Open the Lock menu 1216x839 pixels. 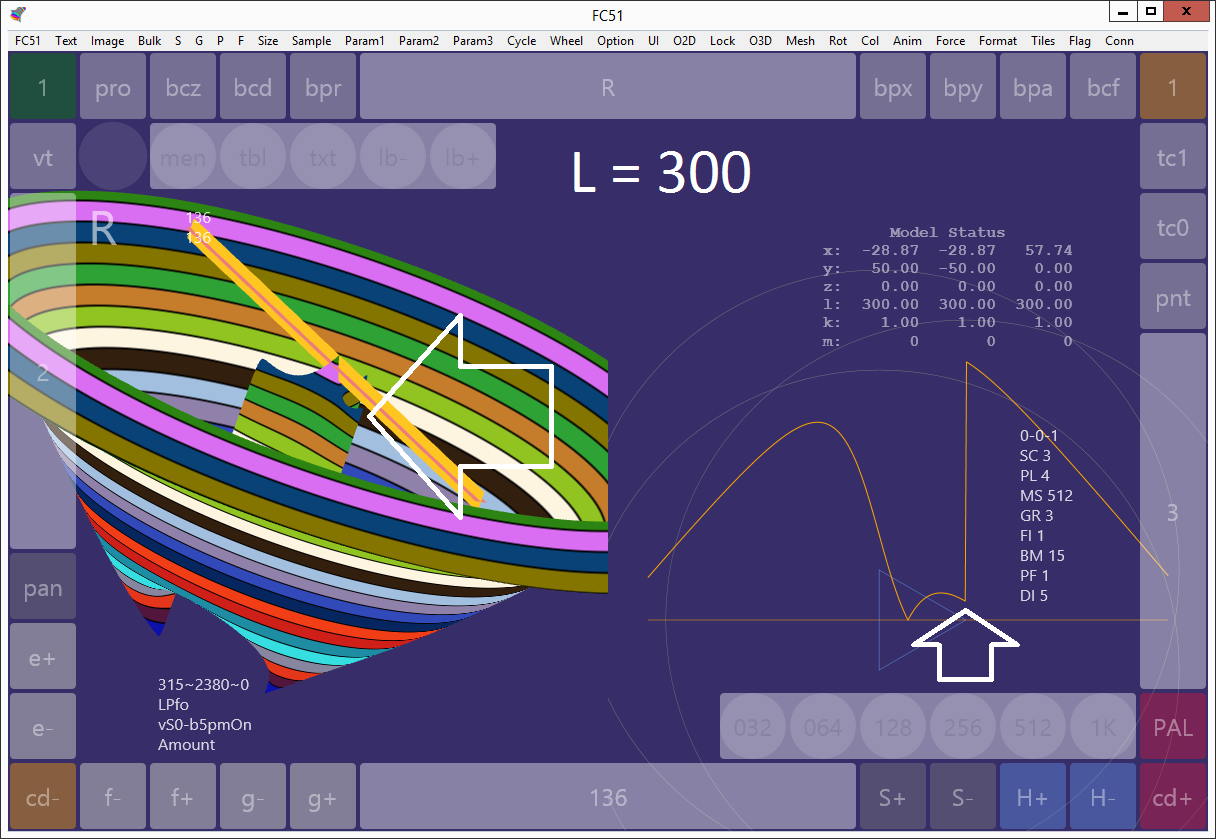[x=723, y=41]
